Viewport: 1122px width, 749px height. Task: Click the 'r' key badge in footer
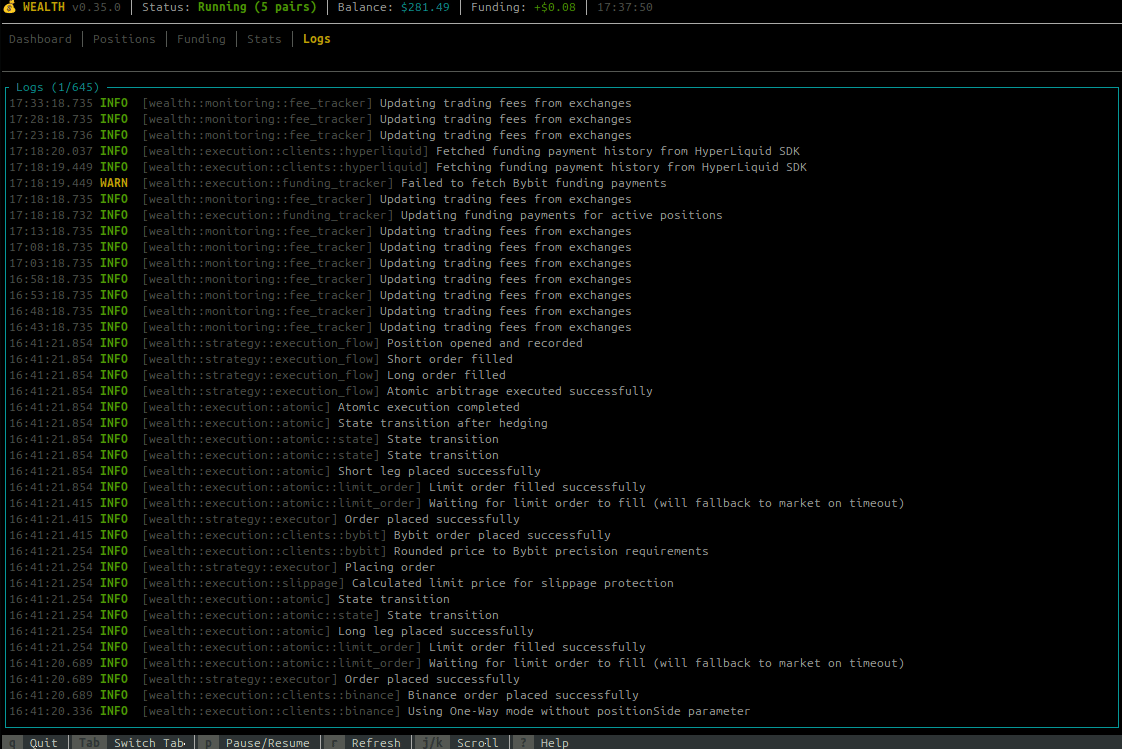click(x=335, y=743)
